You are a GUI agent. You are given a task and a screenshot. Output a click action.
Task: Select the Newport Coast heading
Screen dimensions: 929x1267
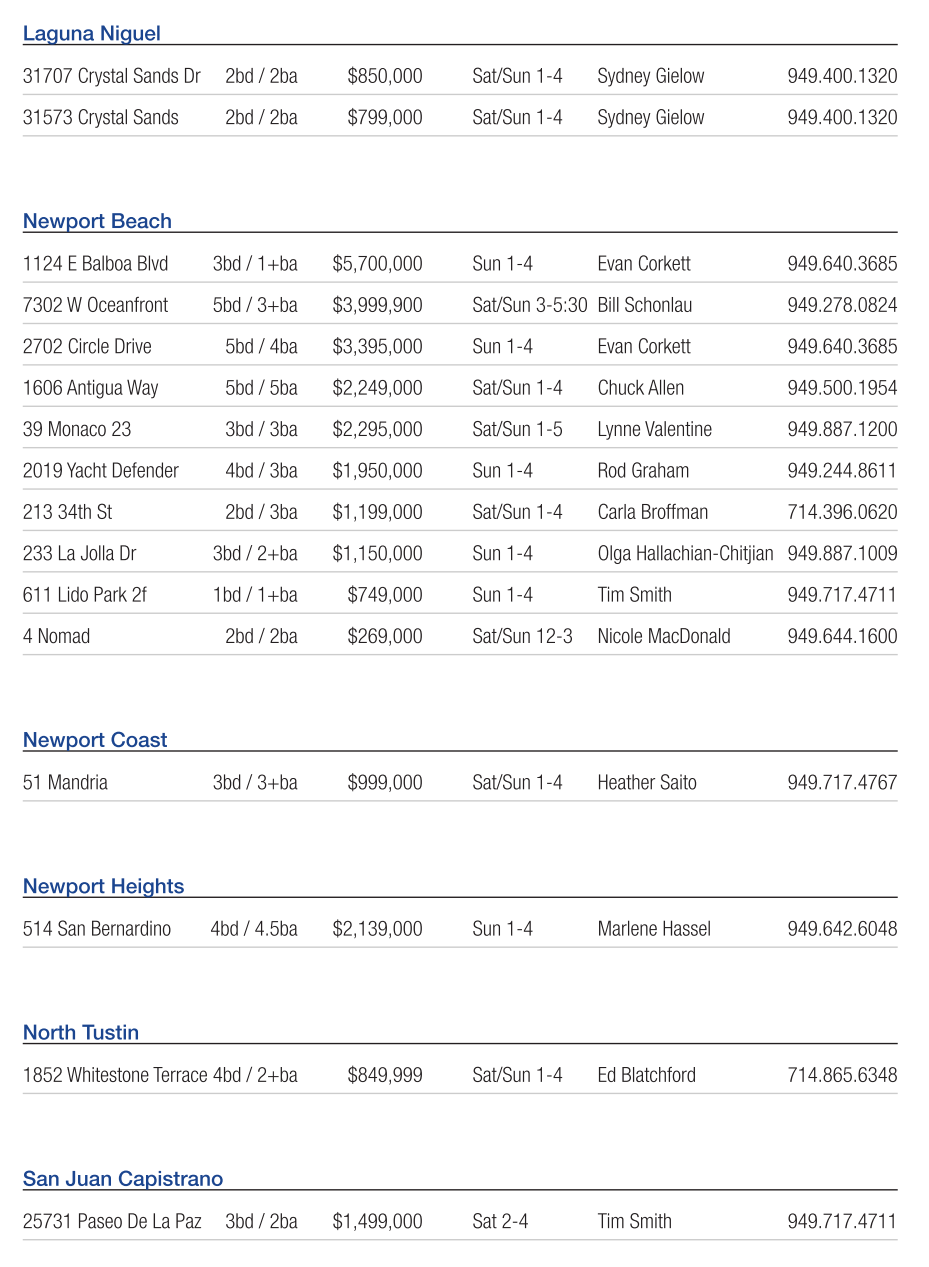click(x=95, y=740)
